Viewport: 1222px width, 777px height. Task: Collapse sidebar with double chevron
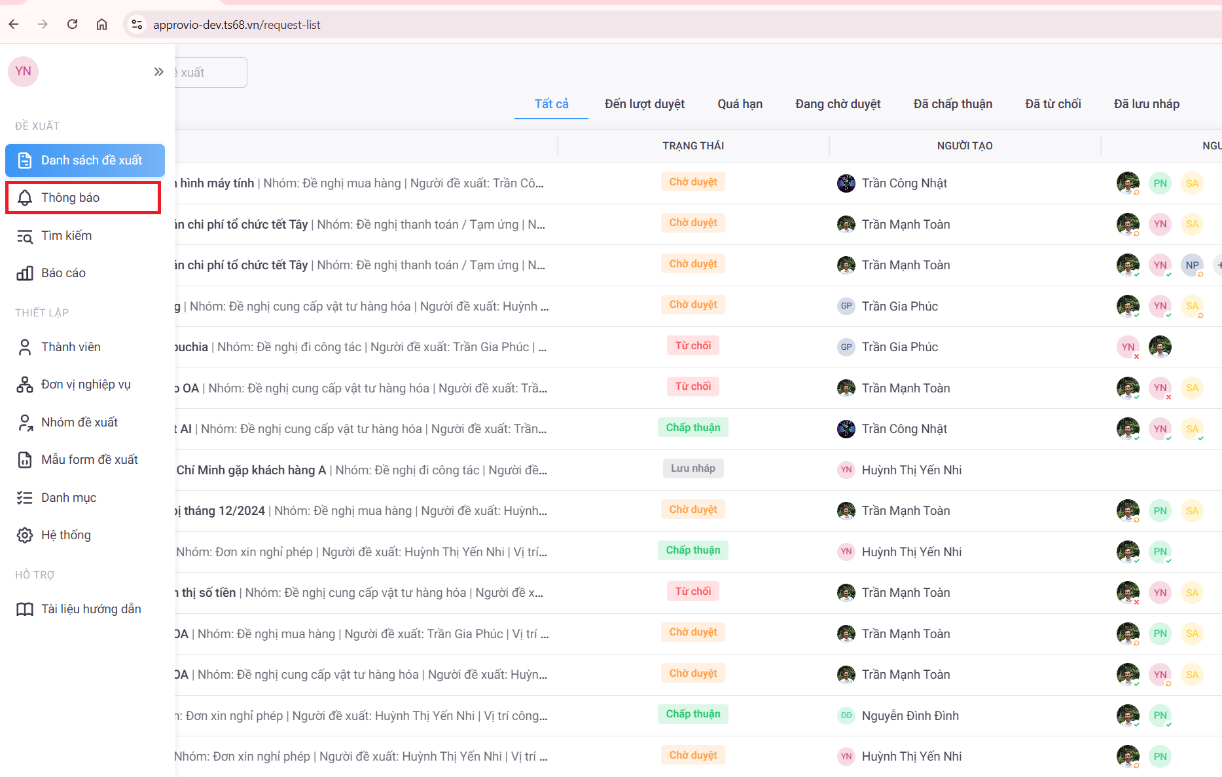coord(158,72)
